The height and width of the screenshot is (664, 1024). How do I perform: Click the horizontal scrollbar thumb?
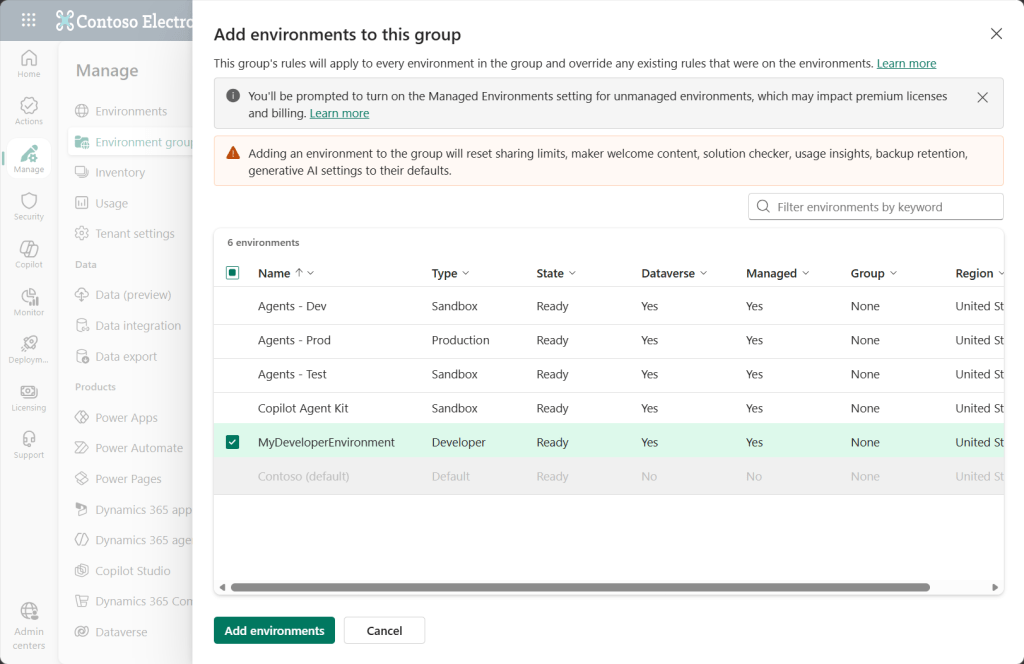(580, 587)
